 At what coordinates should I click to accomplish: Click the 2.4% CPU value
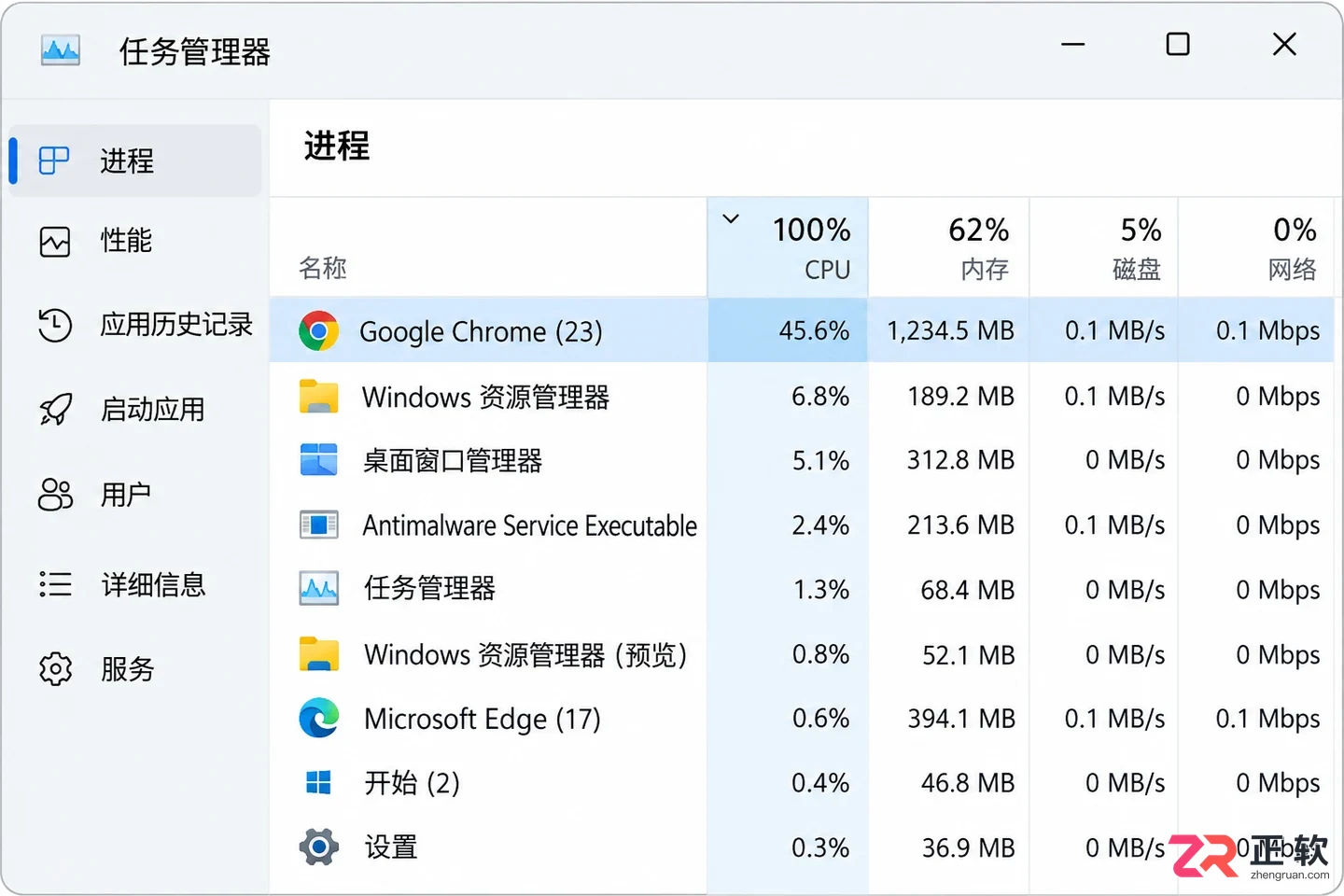click(820, 525)
